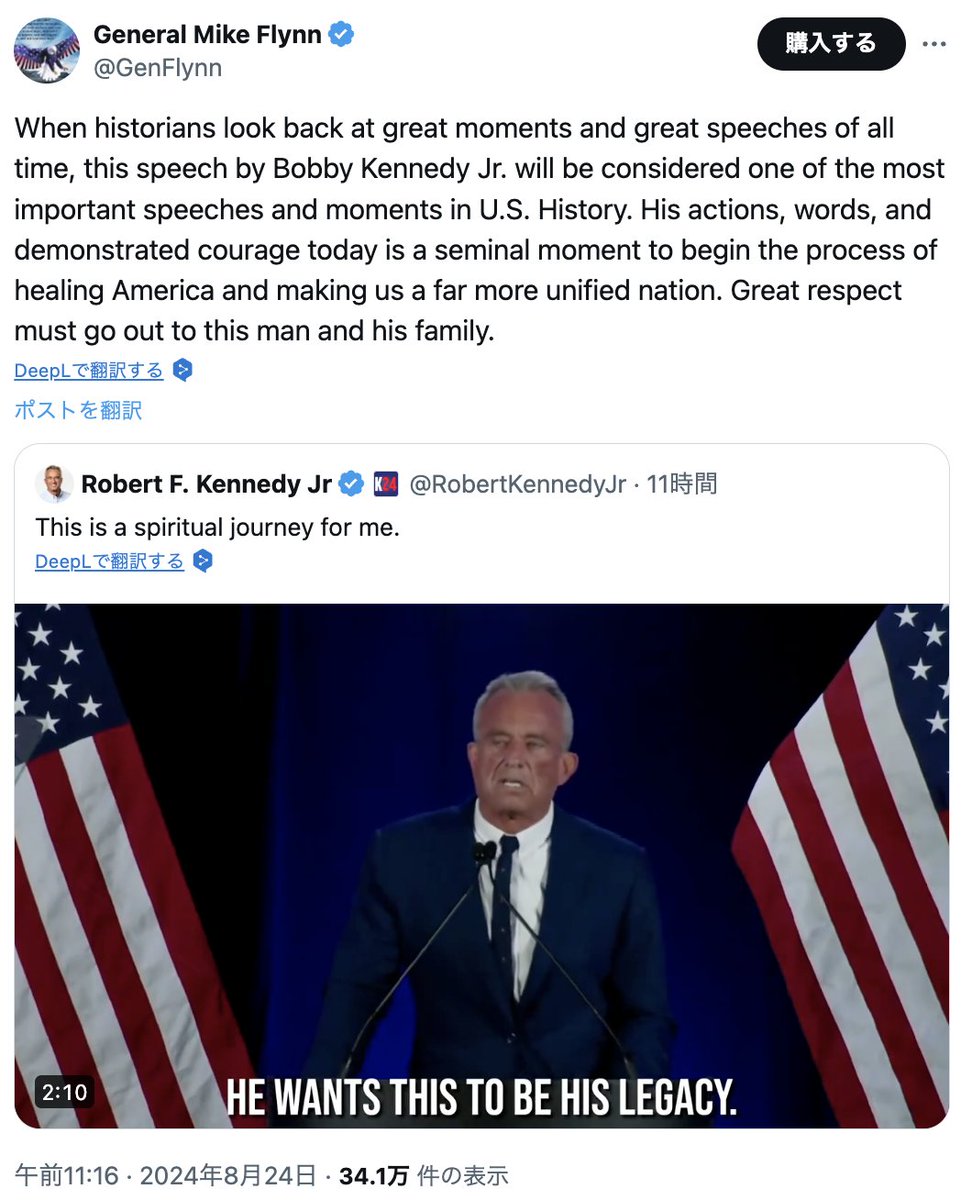Click the 11時間 timestamp on quoted post
Viewport: 961px width, 1200px height.
pos(682,485)
